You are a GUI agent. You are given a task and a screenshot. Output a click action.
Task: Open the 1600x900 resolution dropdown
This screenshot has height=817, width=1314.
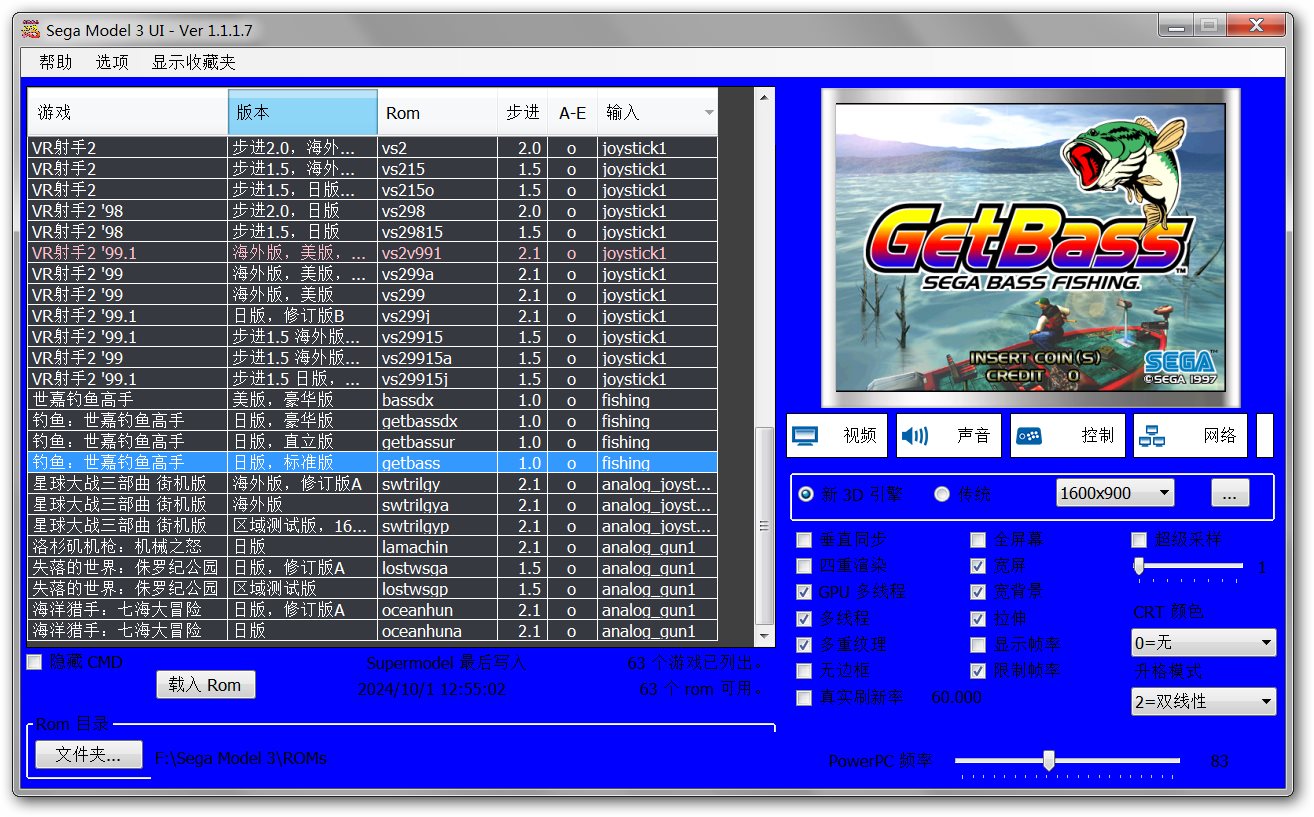(x=1115, y=493)
